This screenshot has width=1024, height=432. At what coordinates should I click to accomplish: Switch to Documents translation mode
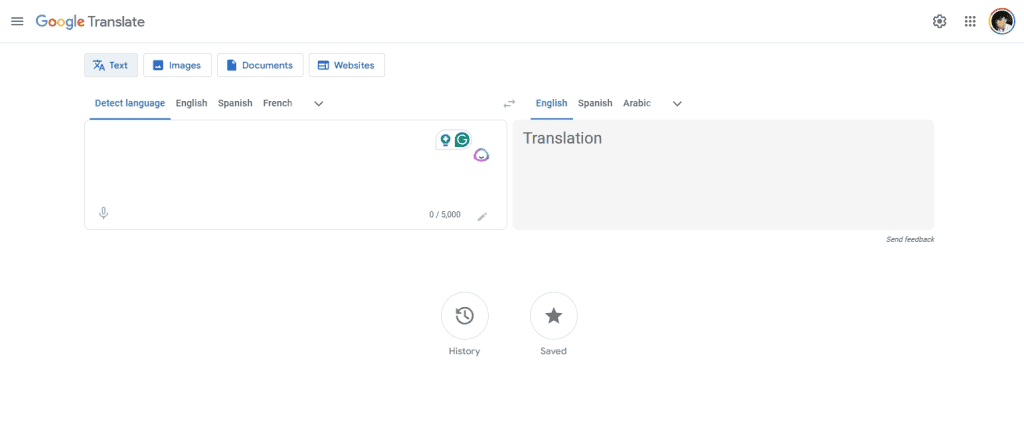pos(260,65)
